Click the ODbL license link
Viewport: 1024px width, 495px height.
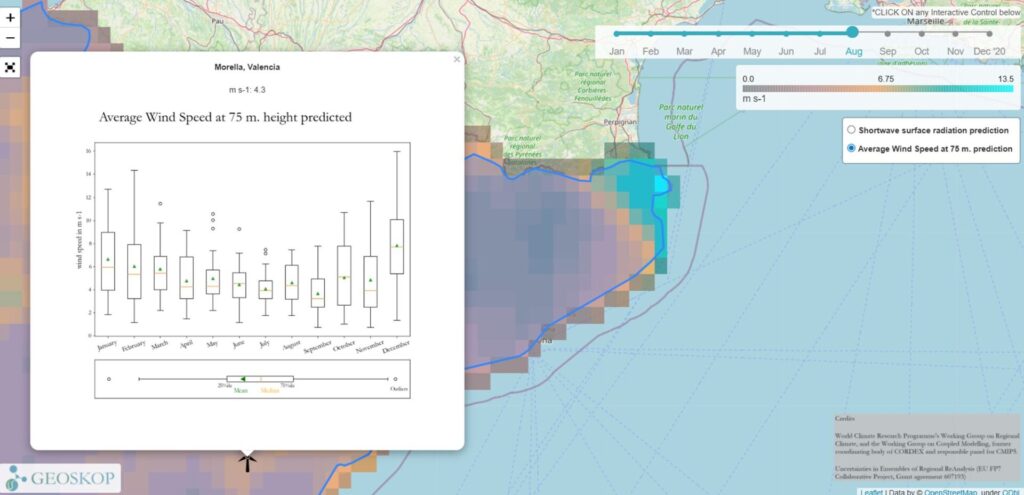tap(1010, 491)
